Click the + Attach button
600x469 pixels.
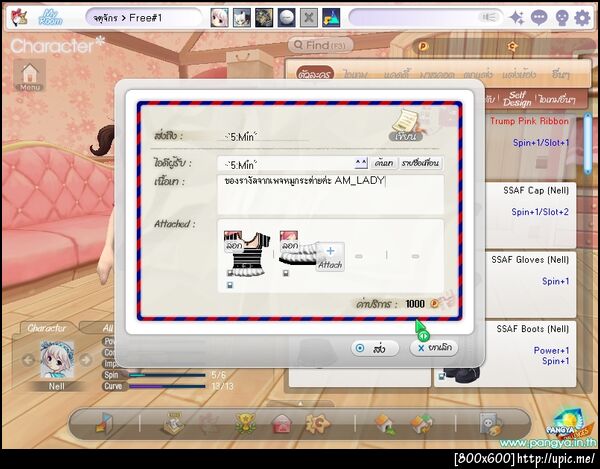[330, 257]
